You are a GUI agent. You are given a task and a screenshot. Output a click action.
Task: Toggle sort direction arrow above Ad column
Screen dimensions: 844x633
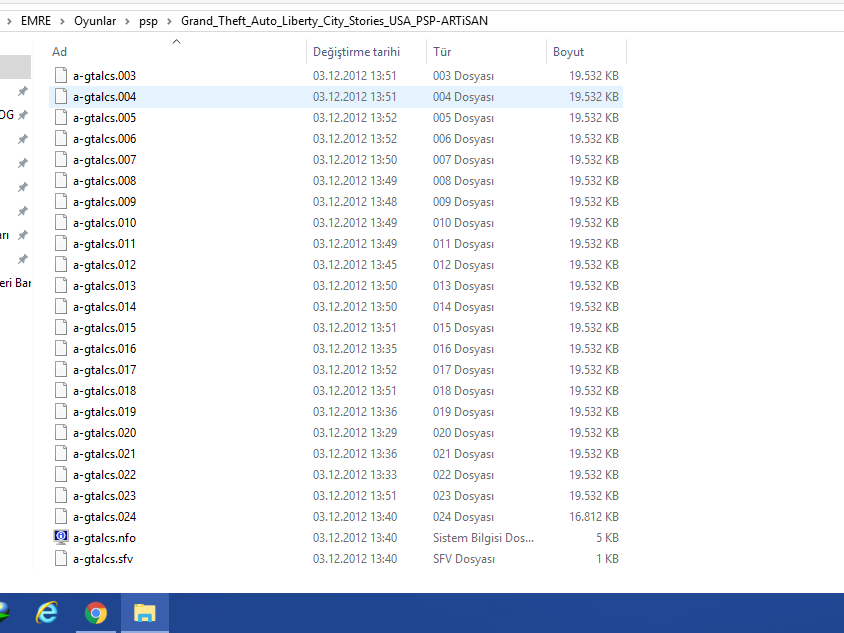coord(177,41)
